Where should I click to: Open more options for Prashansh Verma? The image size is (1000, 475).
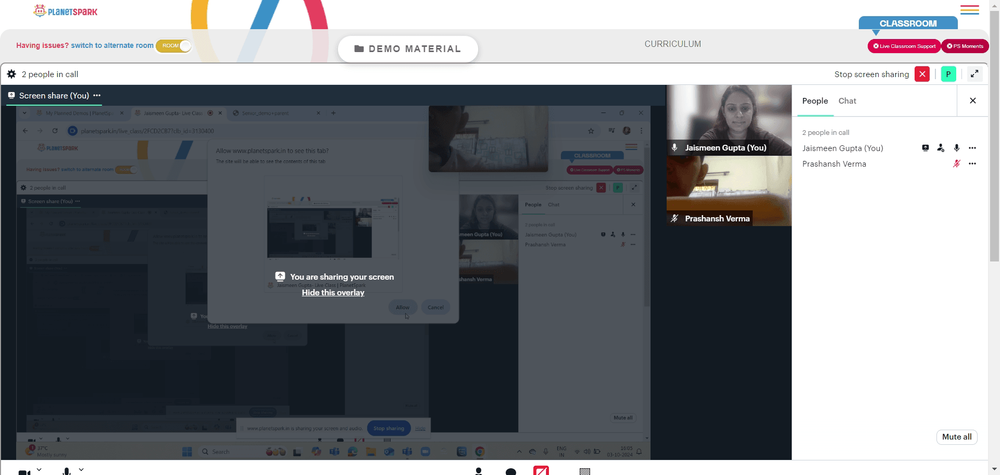(972, 164)
